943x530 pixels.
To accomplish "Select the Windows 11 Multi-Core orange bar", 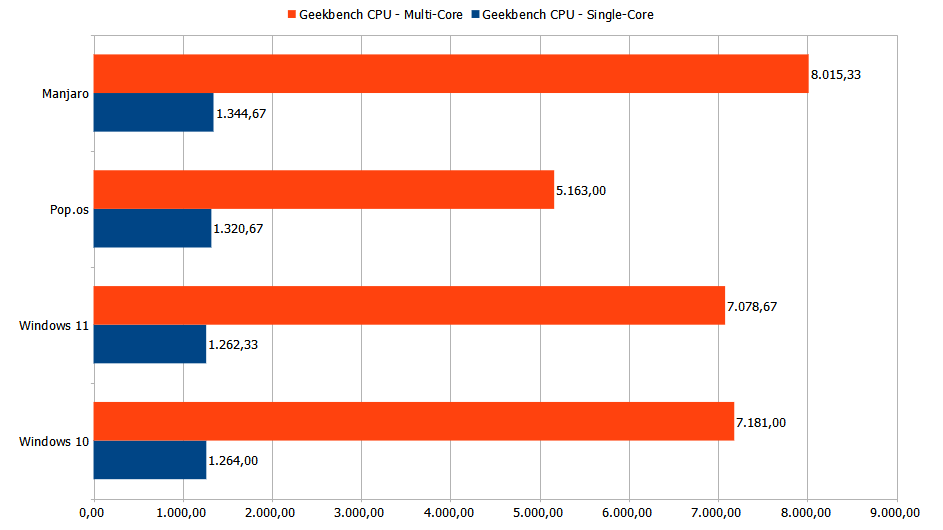I will 409,306.
